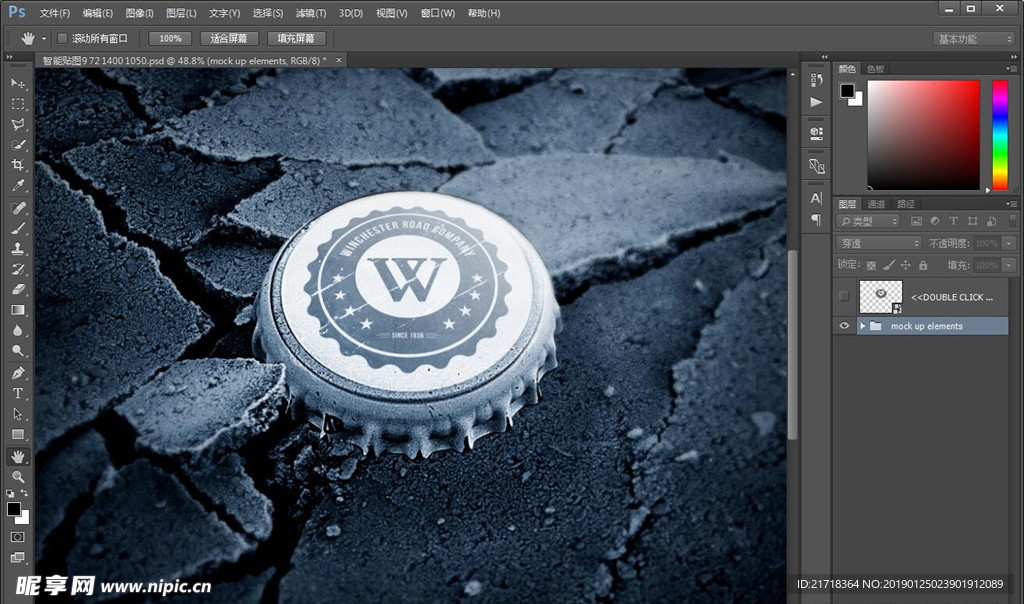
Task: Click the 适合屏幕 button
Action: point(229,39)
